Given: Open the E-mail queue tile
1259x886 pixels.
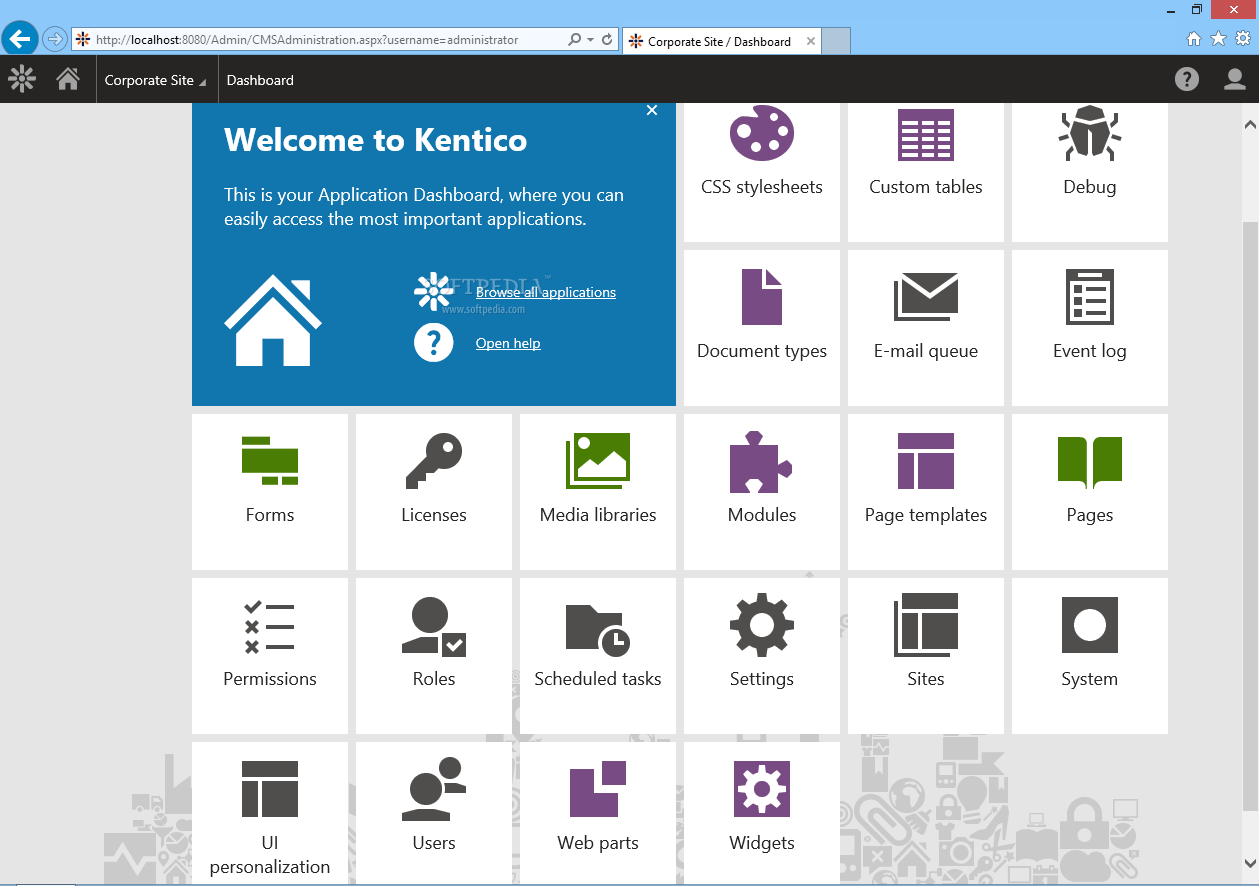Looking at the screenshot, I should click(926, 328).
